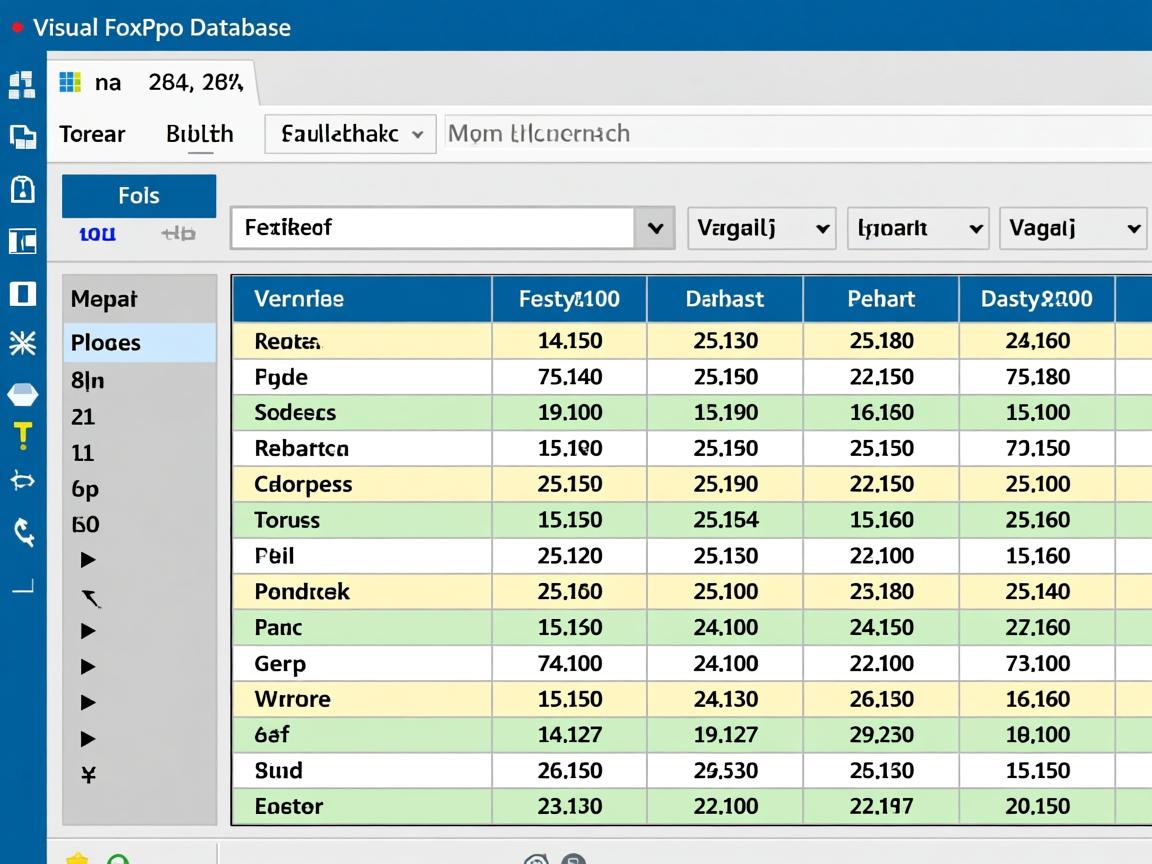Click the blue '1ou' link under Fols
Viewport: 1152px width, 864px height.
point(97,234)
